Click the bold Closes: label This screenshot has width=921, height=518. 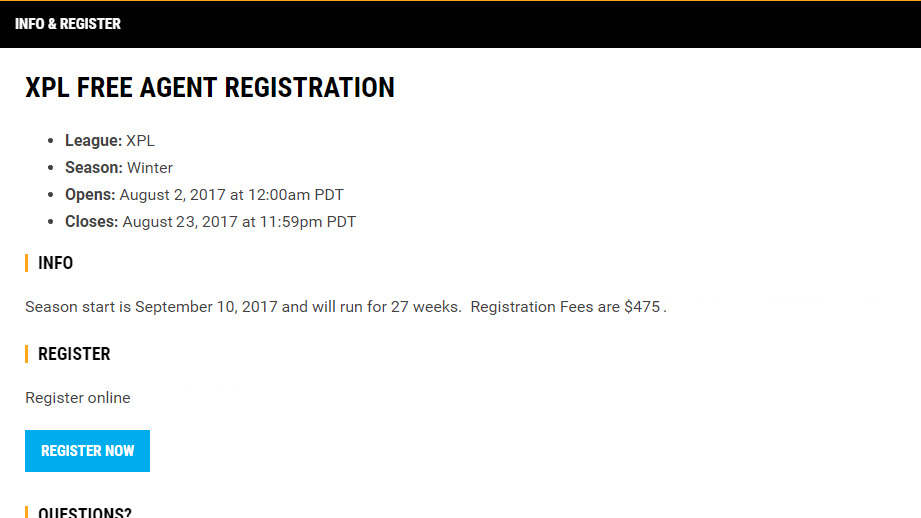92,222
